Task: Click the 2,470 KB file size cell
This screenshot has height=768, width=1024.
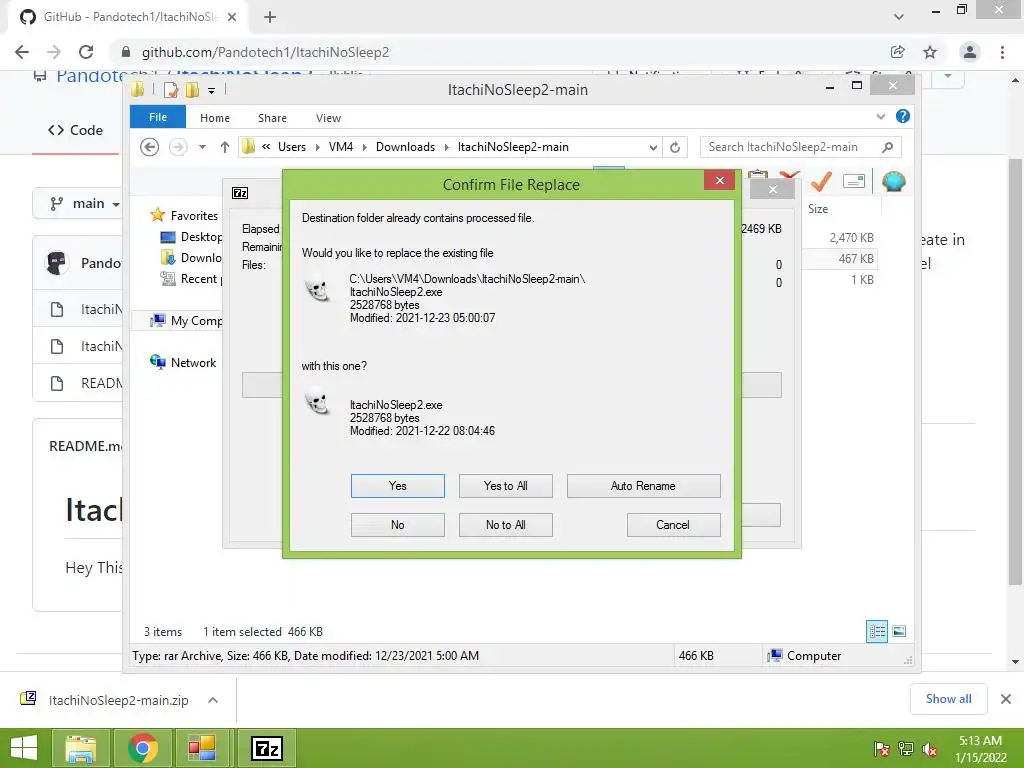Action: tap(851, 238)
